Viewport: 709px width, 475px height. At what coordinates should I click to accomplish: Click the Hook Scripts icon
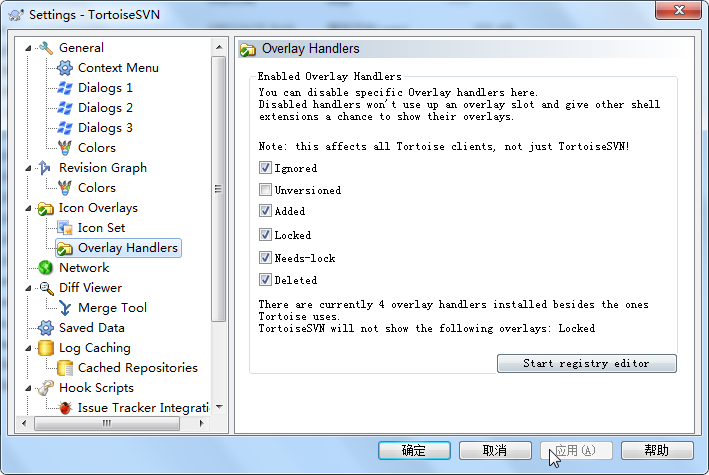pyautogui.click(x=46, y=388)
